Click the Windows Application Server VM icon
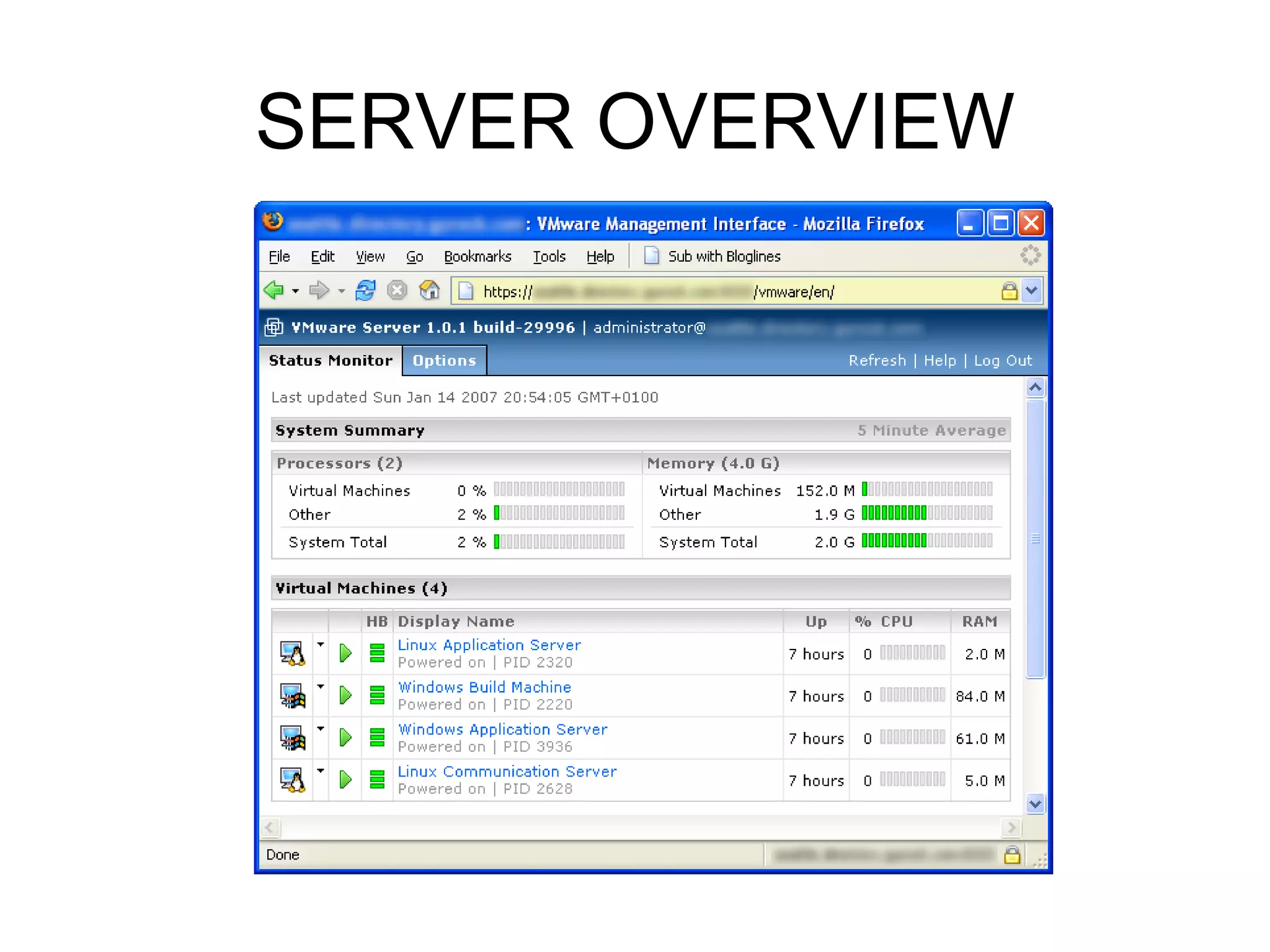The image size is (1270, 952). click(293, 738)
